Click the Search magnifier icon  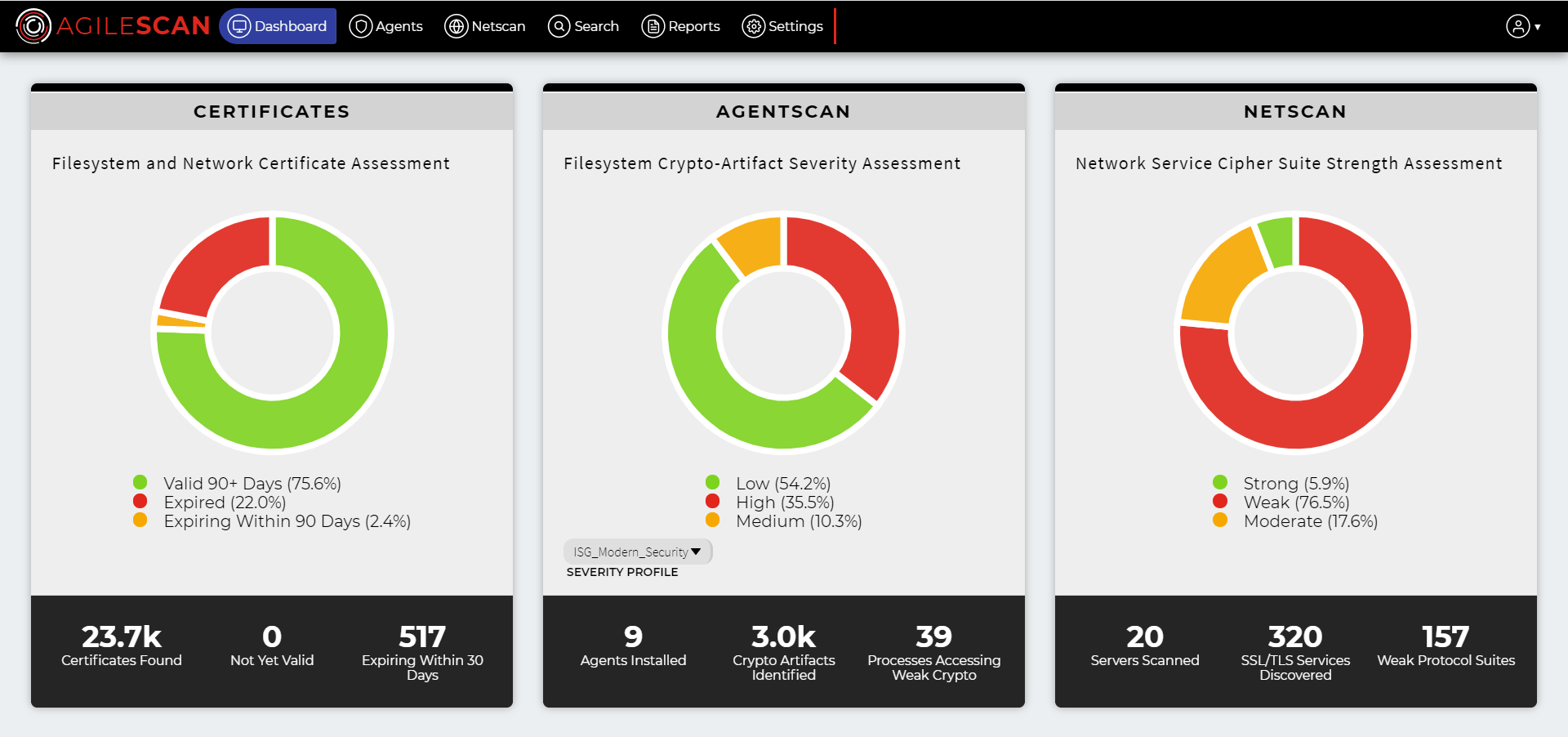coord(559,26)
